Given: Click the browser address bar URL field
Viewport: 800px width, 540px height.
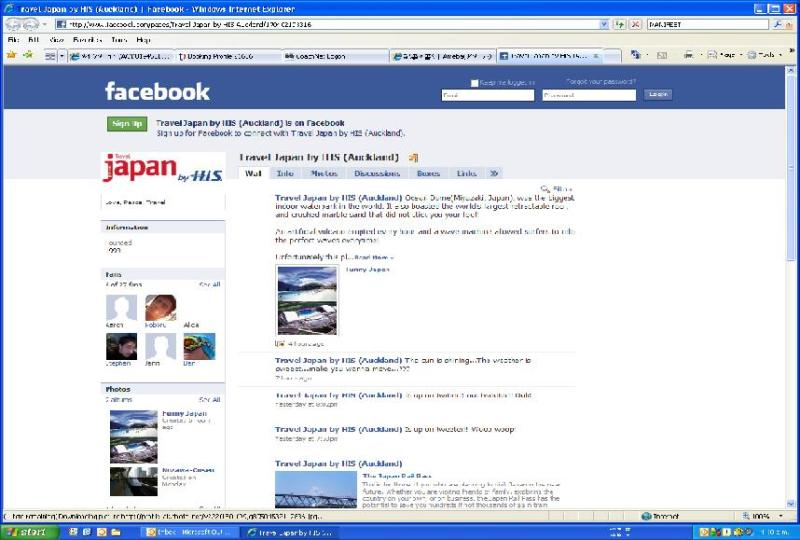Looking at the screenshot, I should point(332,24).
